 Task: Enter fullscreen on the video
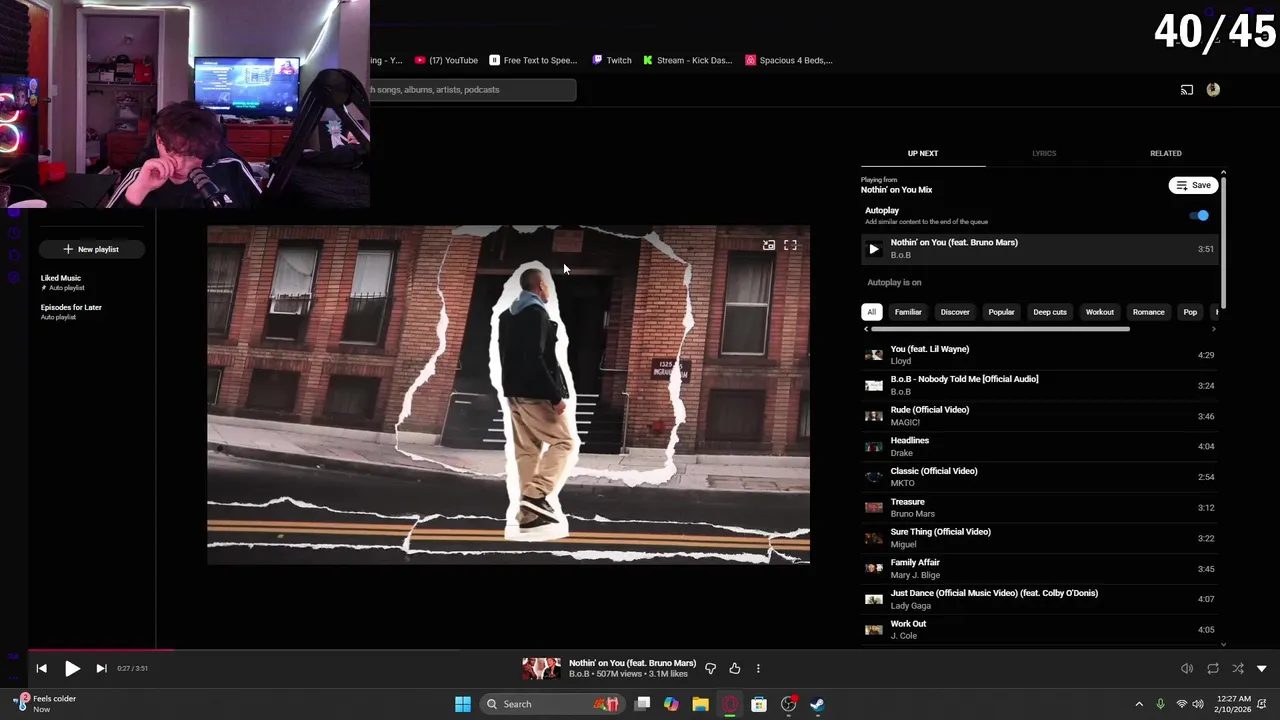tap(790, 245)
